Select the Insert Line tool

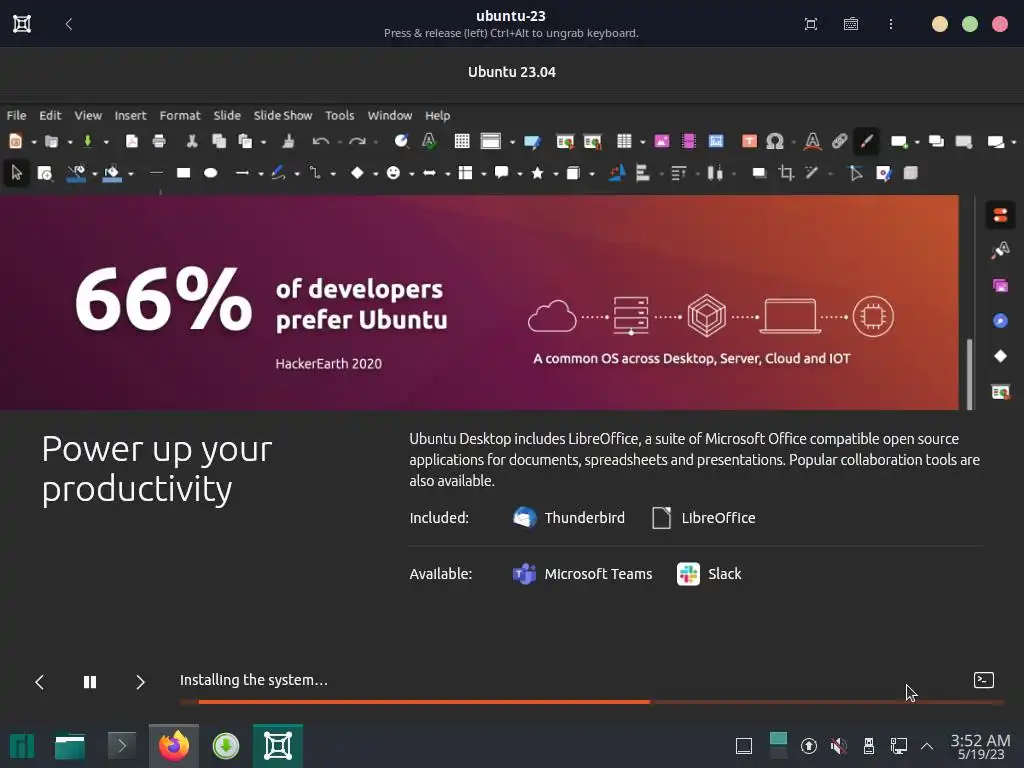pos(156,173)
